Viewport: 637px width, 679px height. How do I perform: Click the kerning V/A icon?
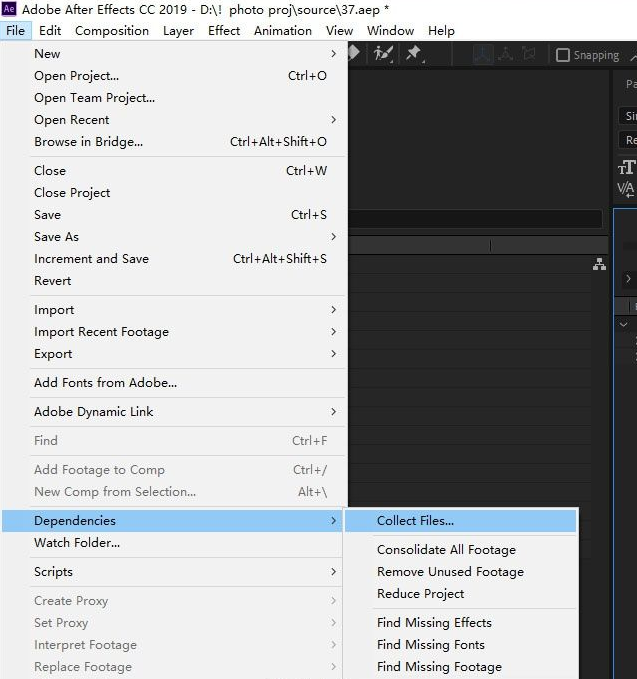click(627, 188)
